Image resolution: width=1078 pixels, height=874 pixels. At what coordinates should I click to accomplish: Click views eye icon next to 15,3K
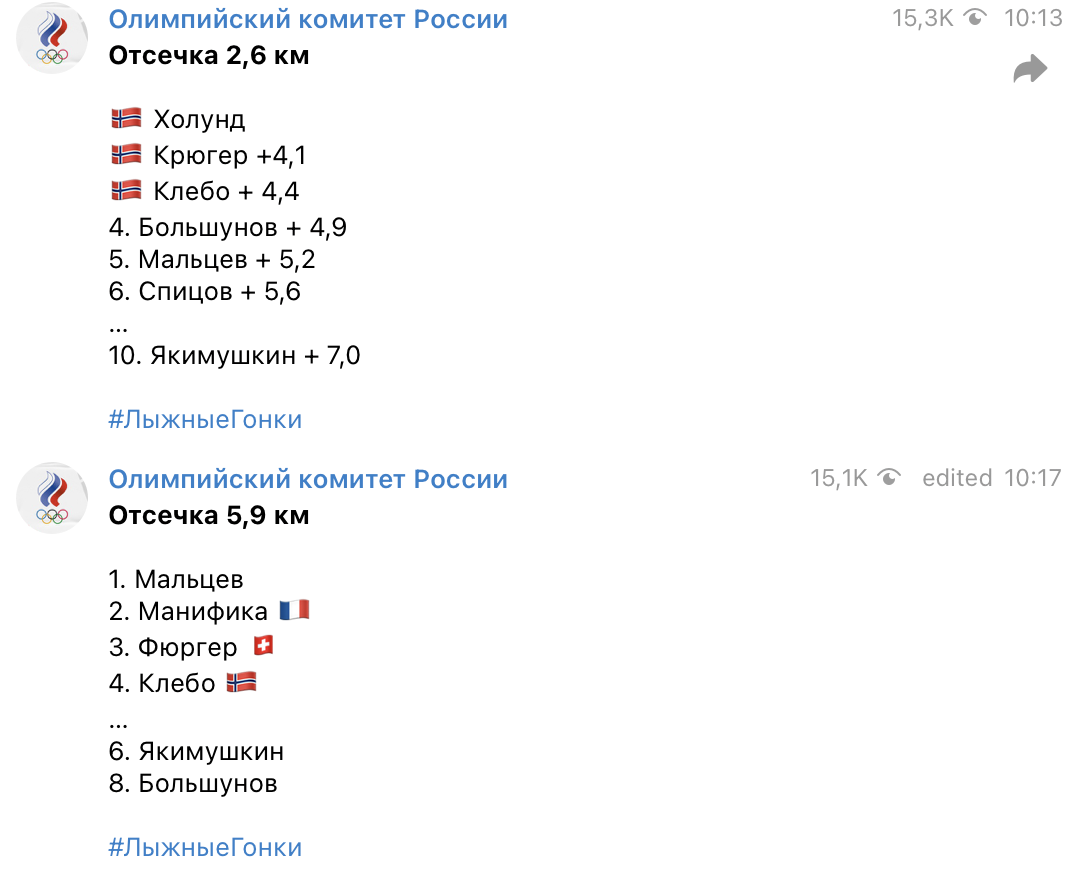pos(977,18)
